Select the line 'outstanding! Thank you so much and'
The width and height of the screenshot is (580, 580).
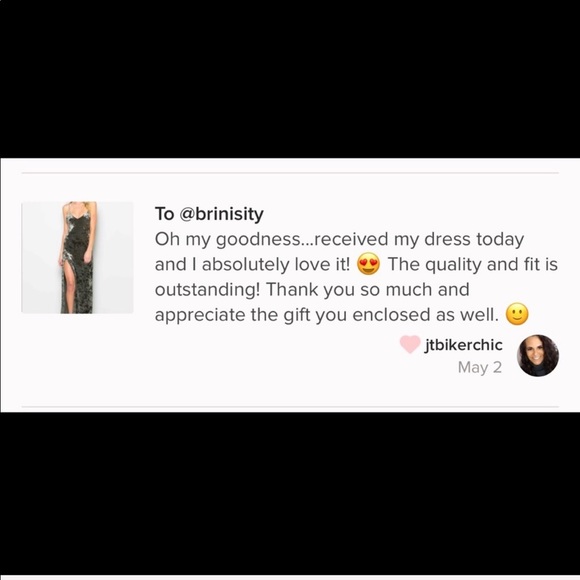point(312,290)
